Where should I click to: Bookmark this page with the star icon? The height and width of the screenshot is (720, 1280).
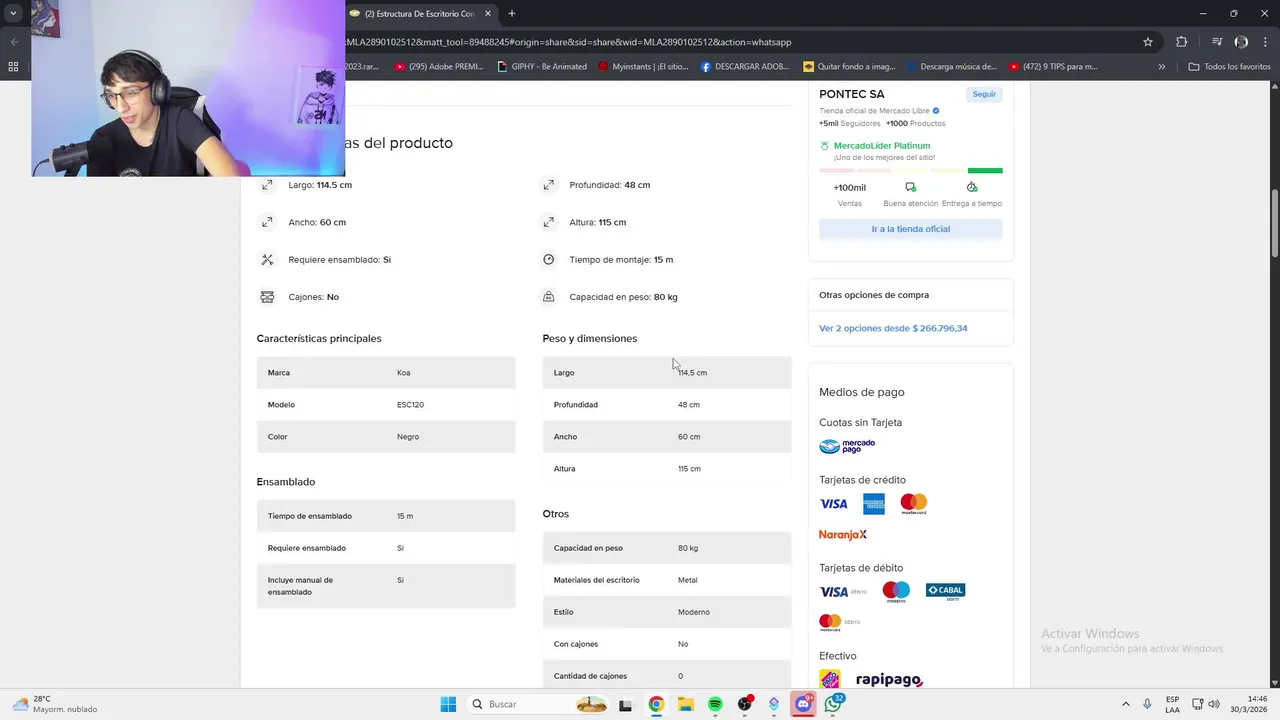tap(1148, 42)
